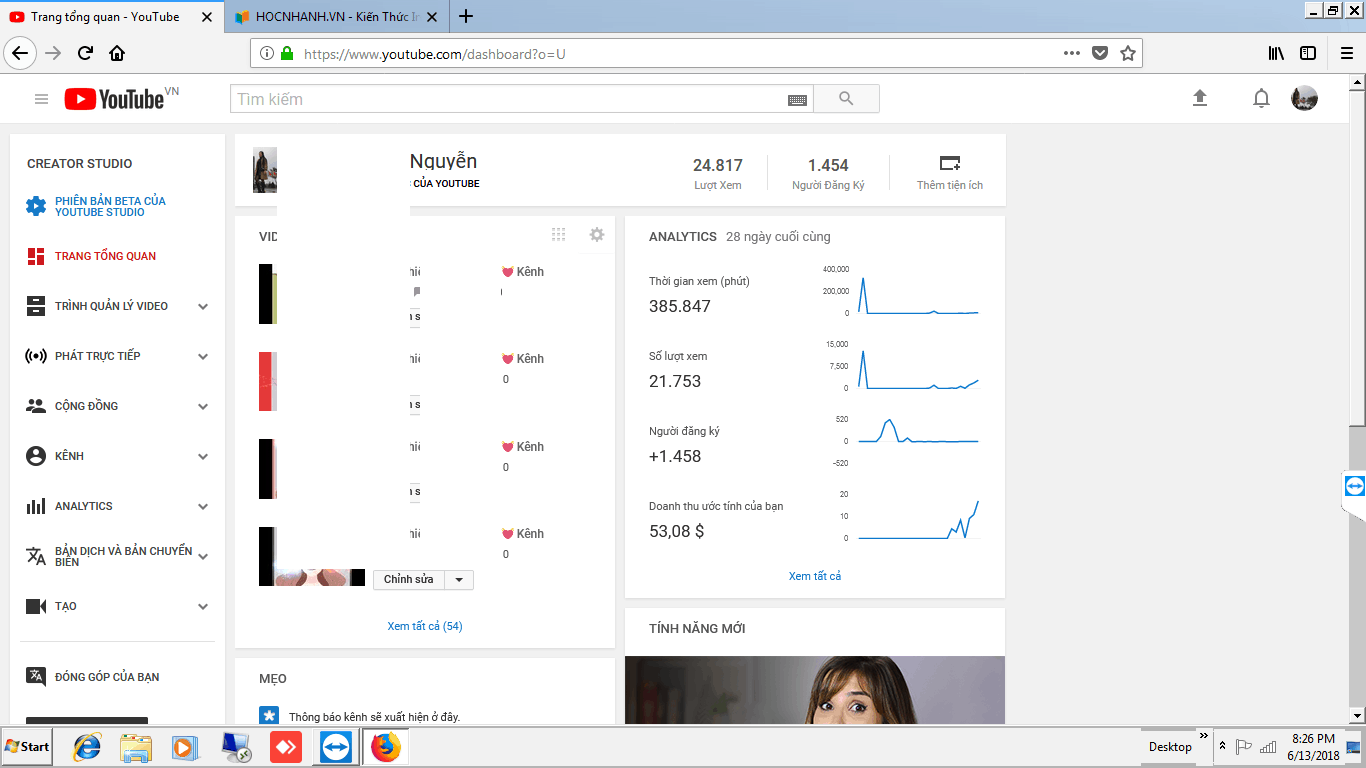Open the notifications bell
Image resolution: width=1366 pixels, height=768 pixels.
[1262, 98]
